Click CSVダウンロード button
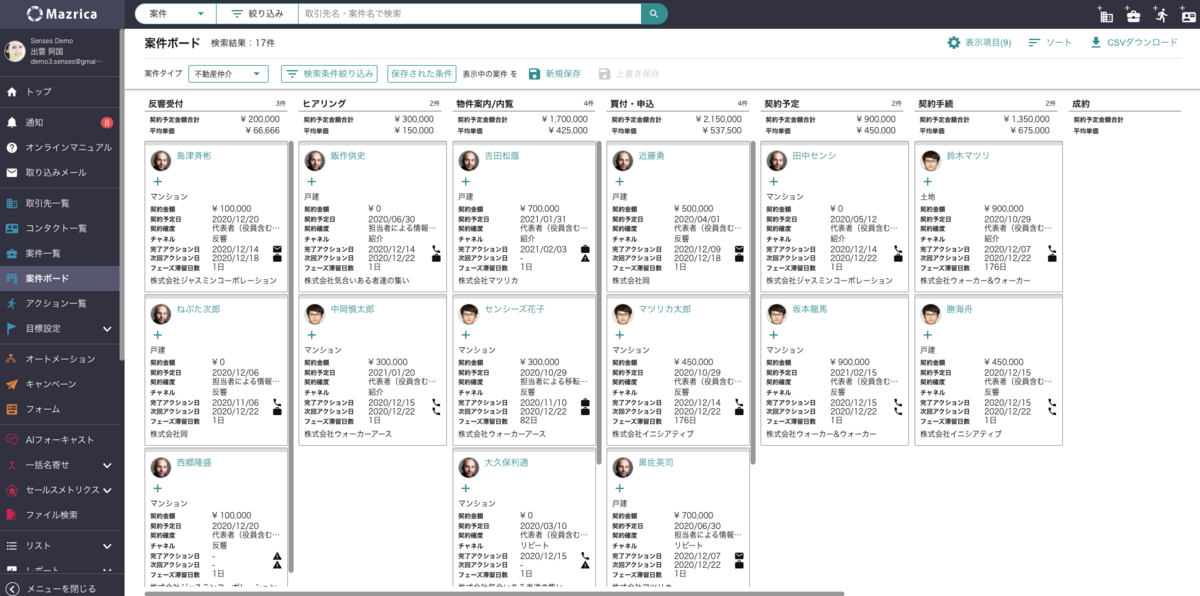Screen dimensions: 1200x596 (1134, 43)
